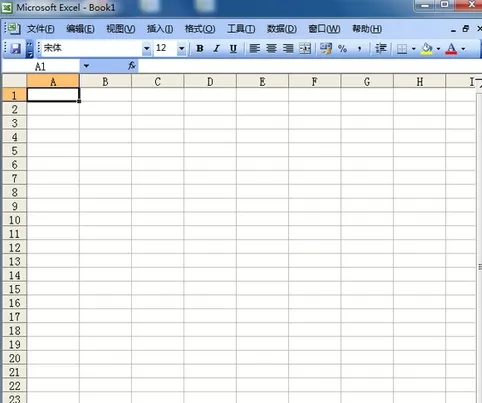
Task: Select column B header
Action: tap(105, 81)
